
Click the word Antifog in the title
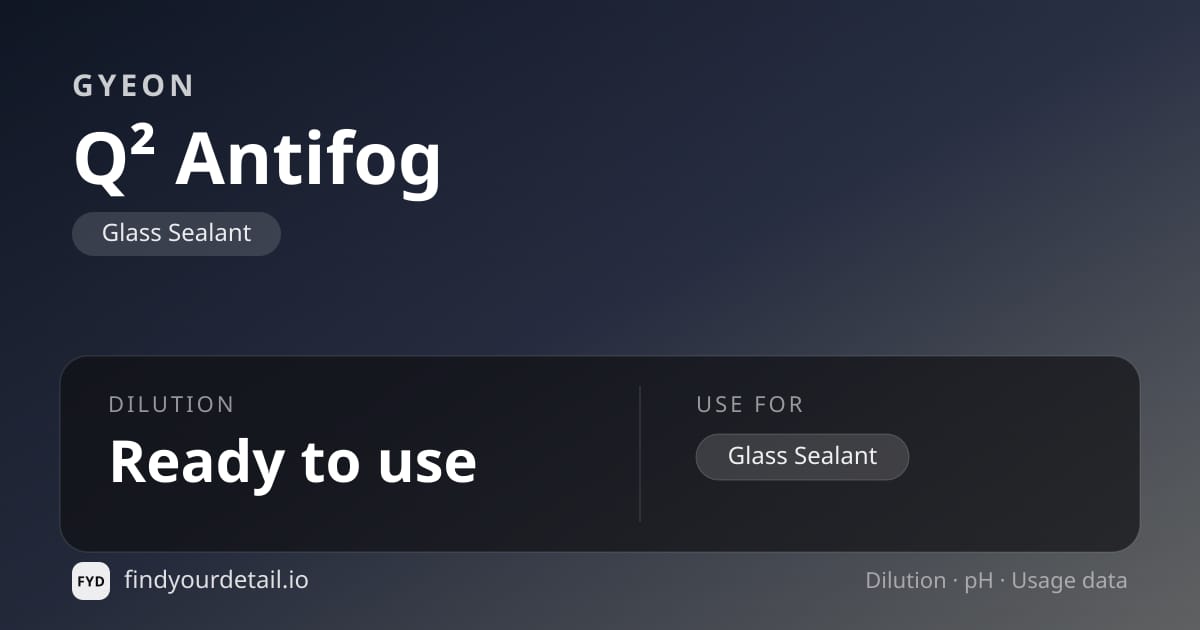tap(308, 160)
